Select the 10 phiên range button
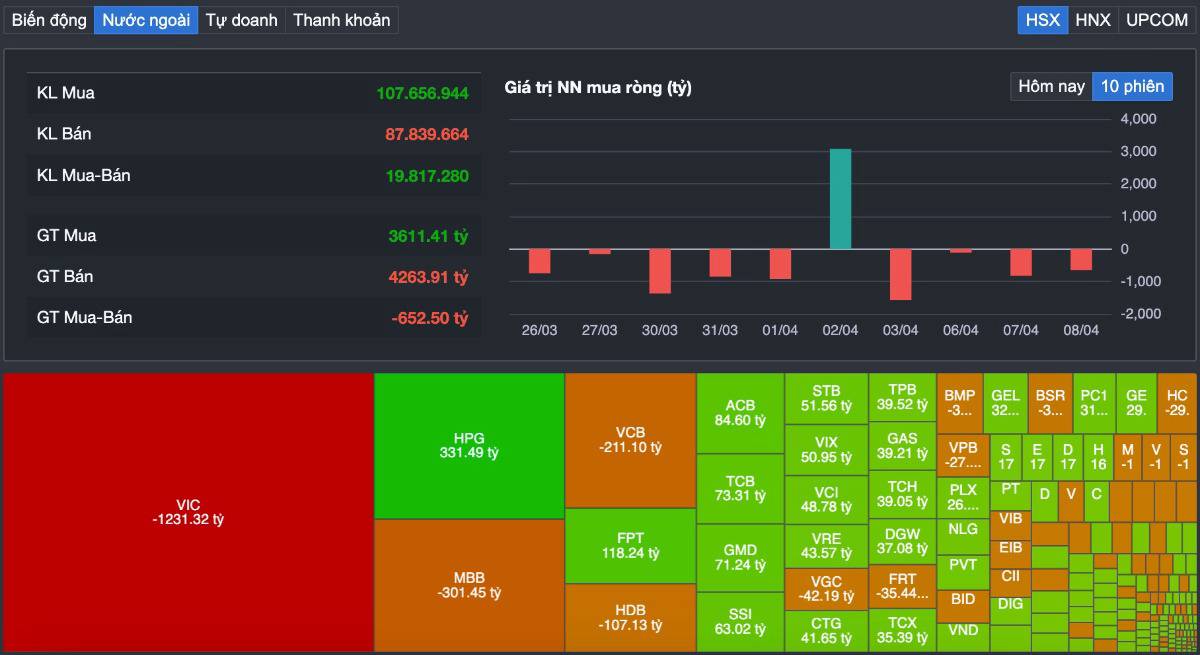The image size is (1200, 655). coord(1132,86)
